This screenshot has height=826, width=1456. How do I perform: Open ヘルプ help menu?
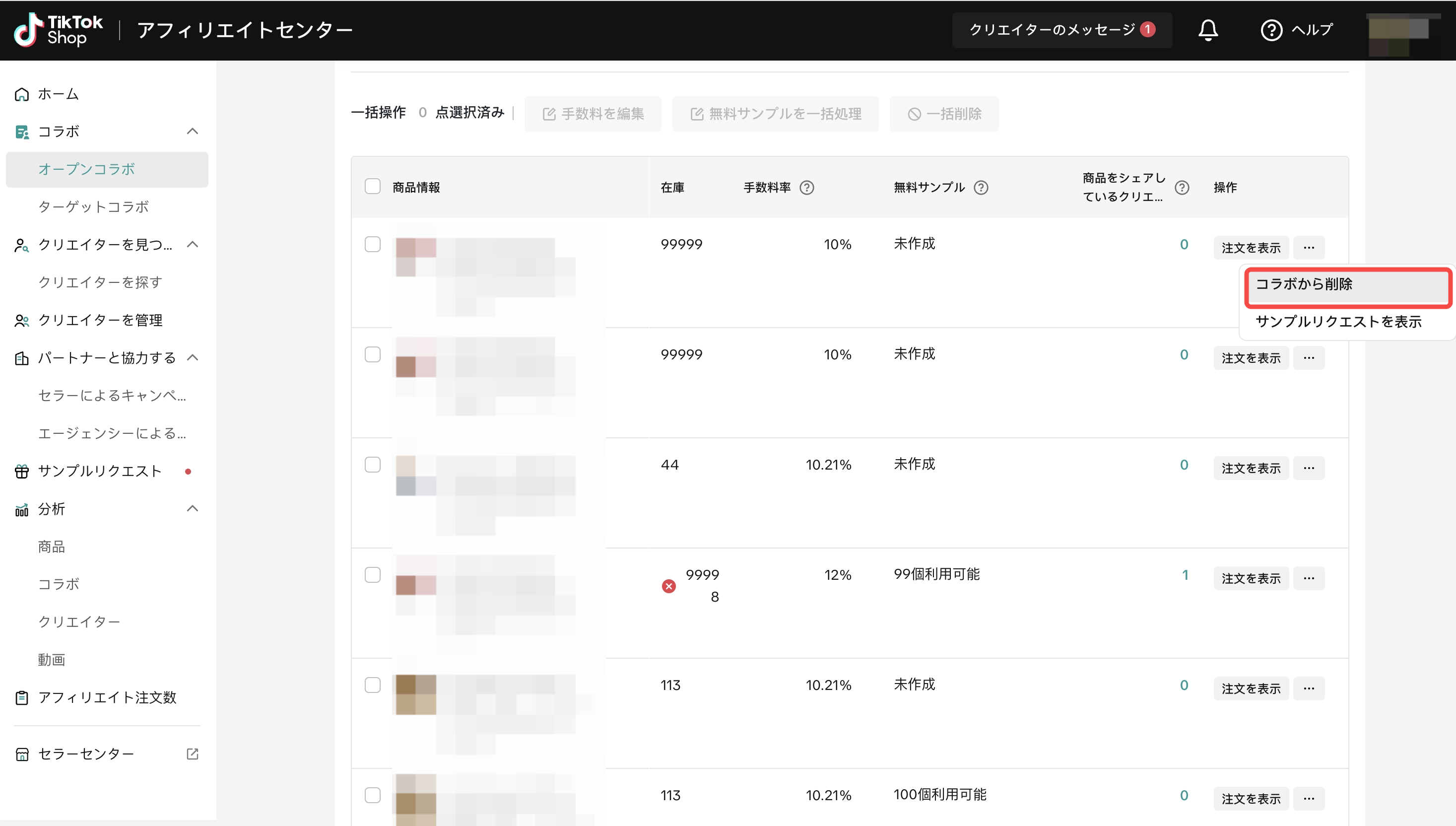pyautogui.click(x=1296, y=29)
